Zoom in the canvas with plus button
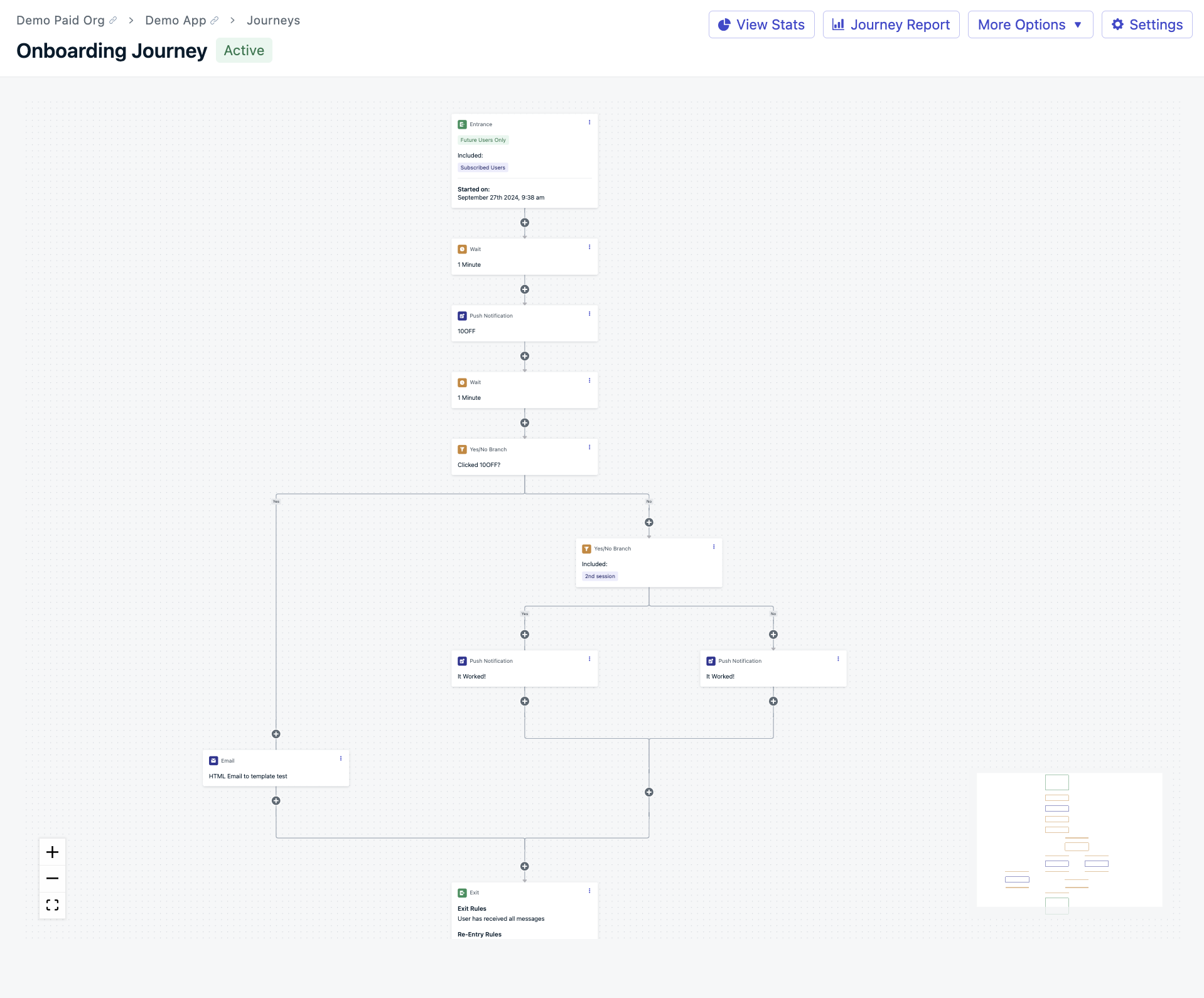This screenshot has height=998, width=1204. pos(53,852)
